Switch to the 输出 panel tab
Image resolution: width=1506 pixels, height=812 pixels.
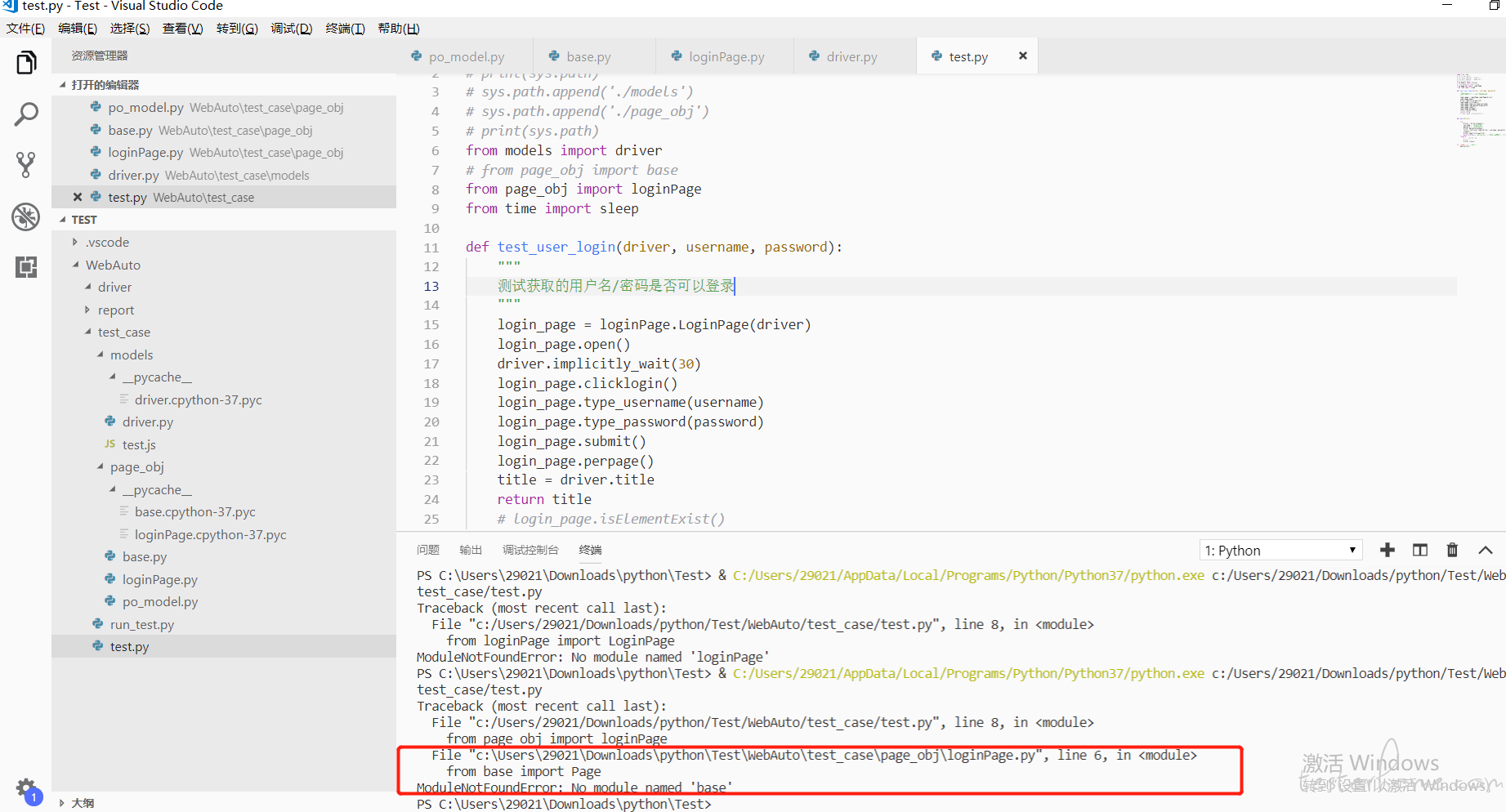point(471,550)
